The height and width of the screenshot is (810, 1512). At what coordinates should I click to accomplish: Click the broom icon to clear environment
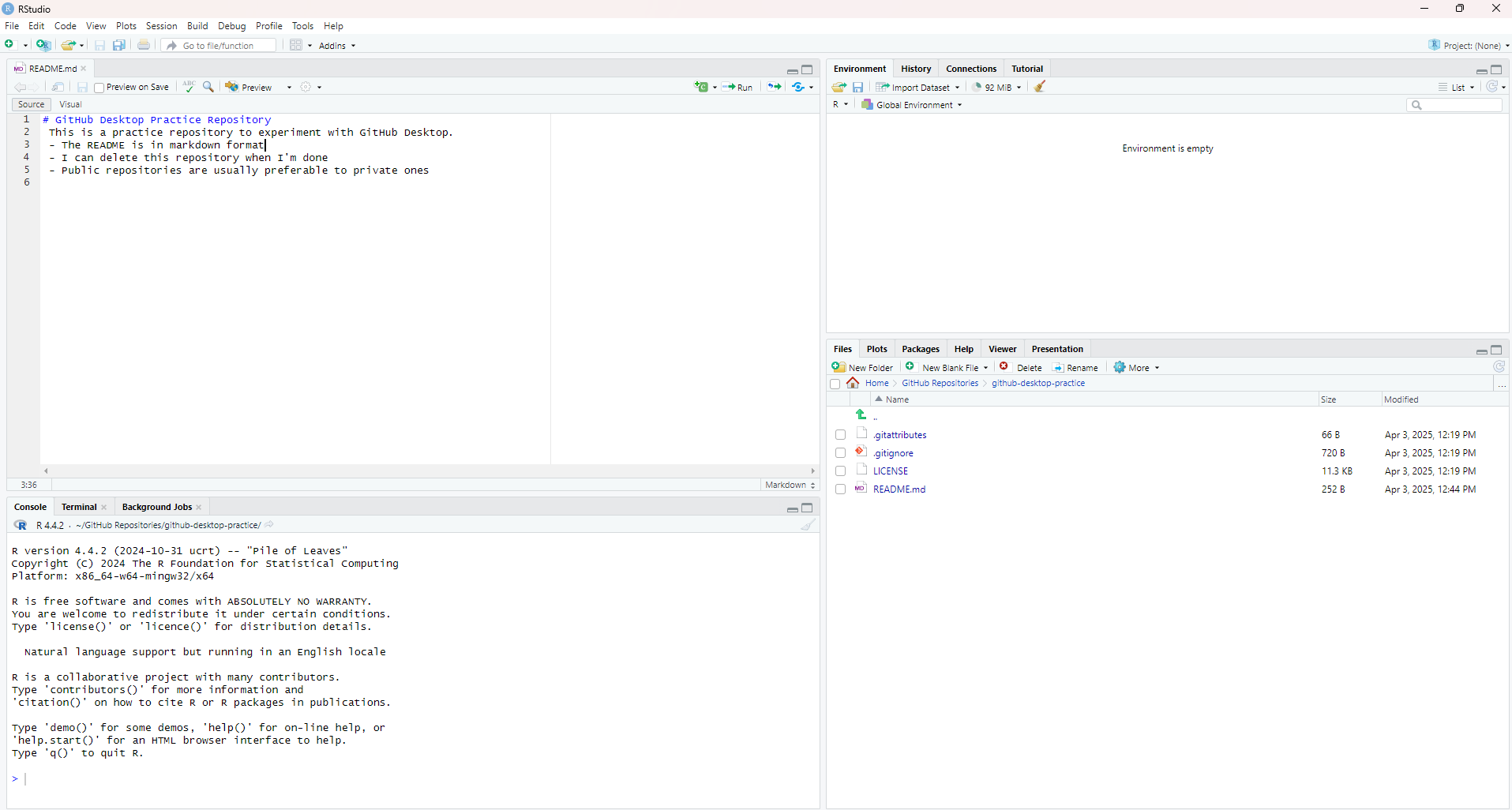coord(1040,87)
